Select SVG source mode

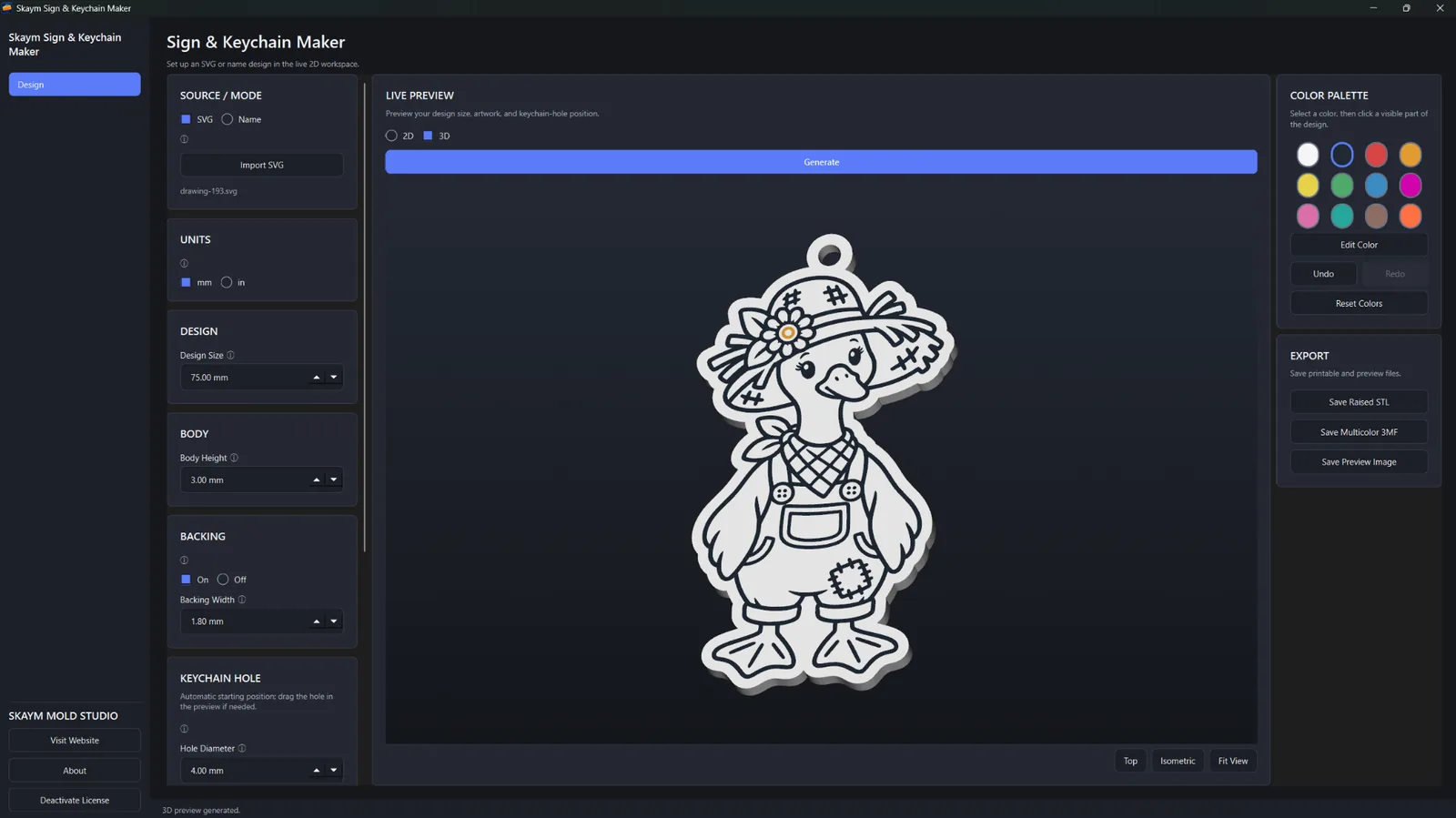click(x=197, y=119)
